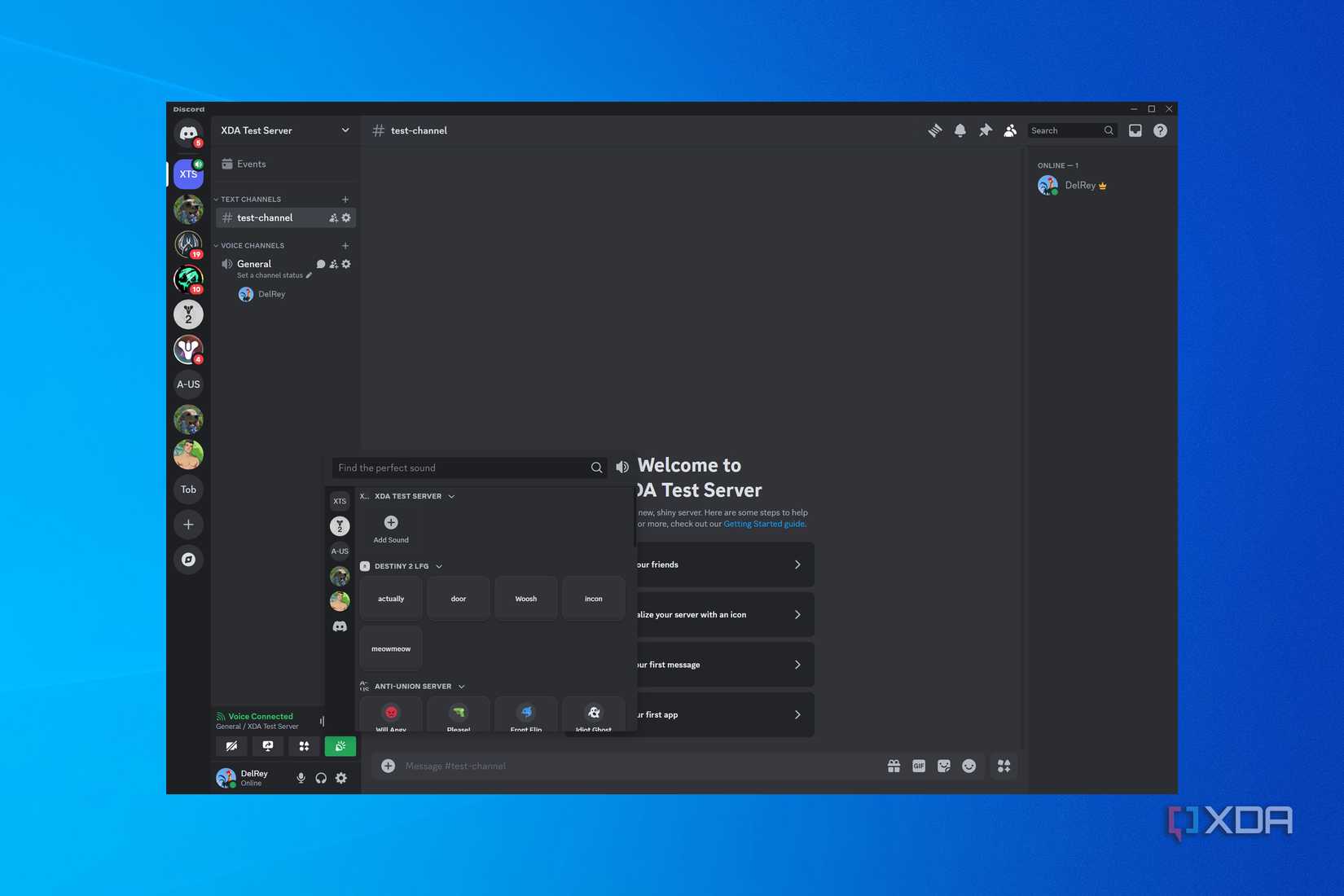Screen dimensions: 1344x896
Task: Open the Events menu item
Action: [249, 164]
